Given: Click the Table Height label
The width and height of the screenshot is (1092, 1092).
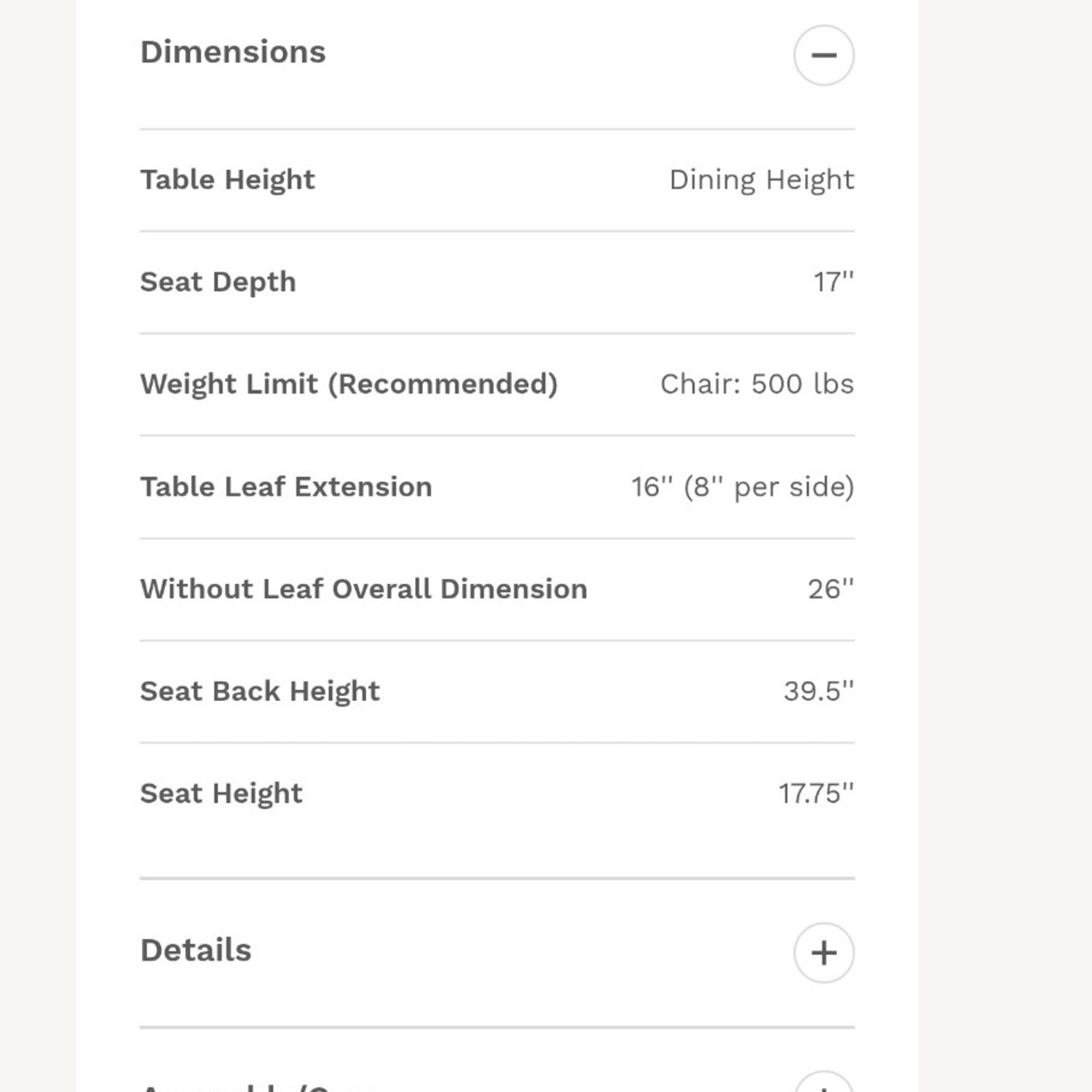Looking at the screenshot, I should pyautogui.click(x=227, y=180).
